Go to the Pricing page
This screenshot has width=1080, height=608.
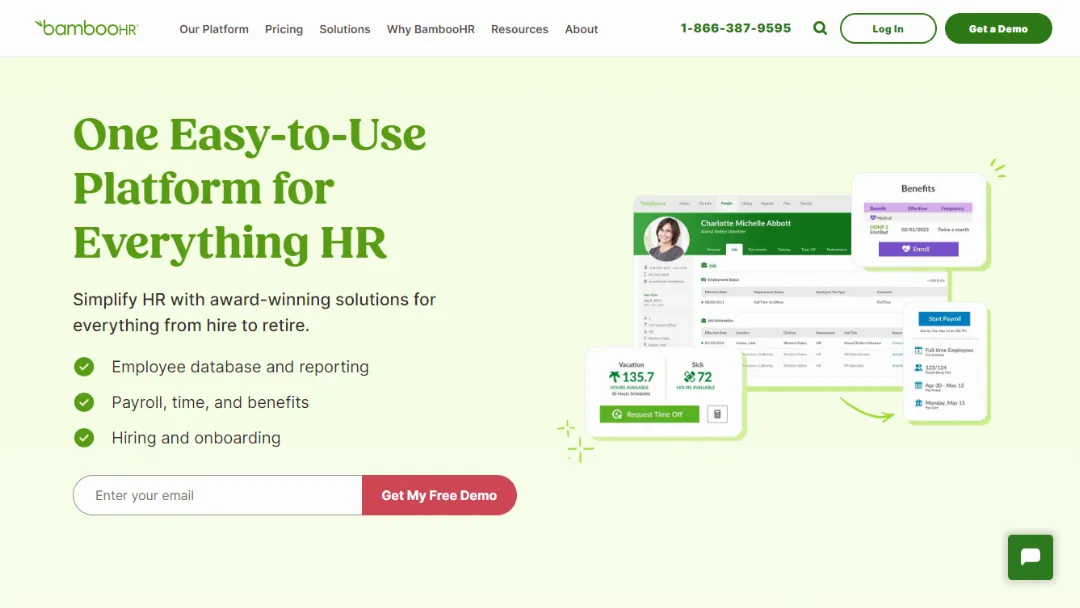pyautogui.click(x=284, y=29)
